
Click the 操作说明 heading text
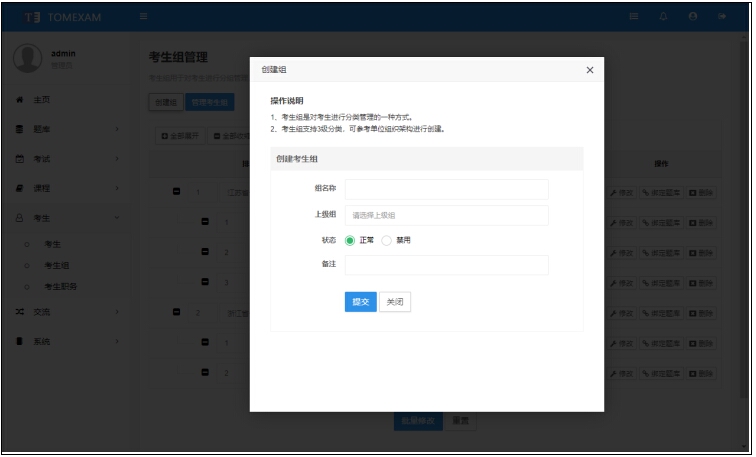pyautogui.click(x=287, y=101)
